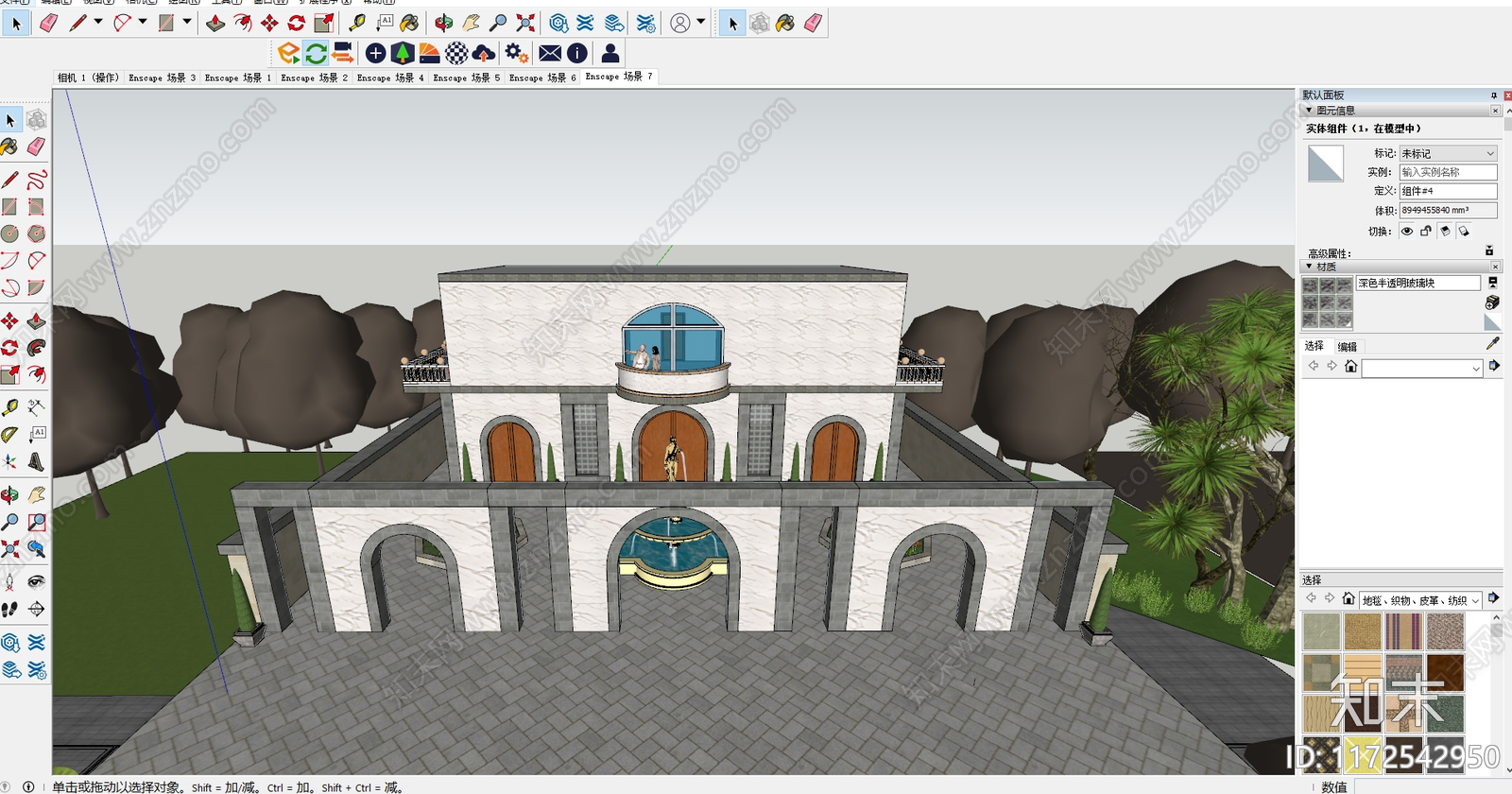Switch to 相机 1 (操作) scene tab
1512x794 pixels.
click(88, 78)
